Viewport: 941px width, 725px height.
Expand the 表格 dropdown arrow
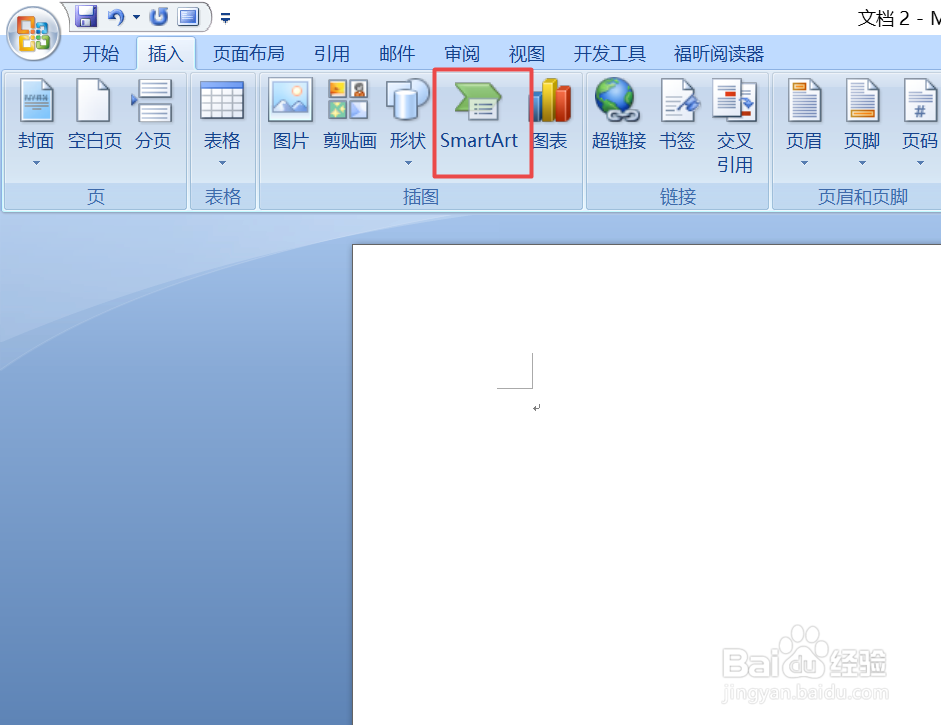(x=222, y=163)
